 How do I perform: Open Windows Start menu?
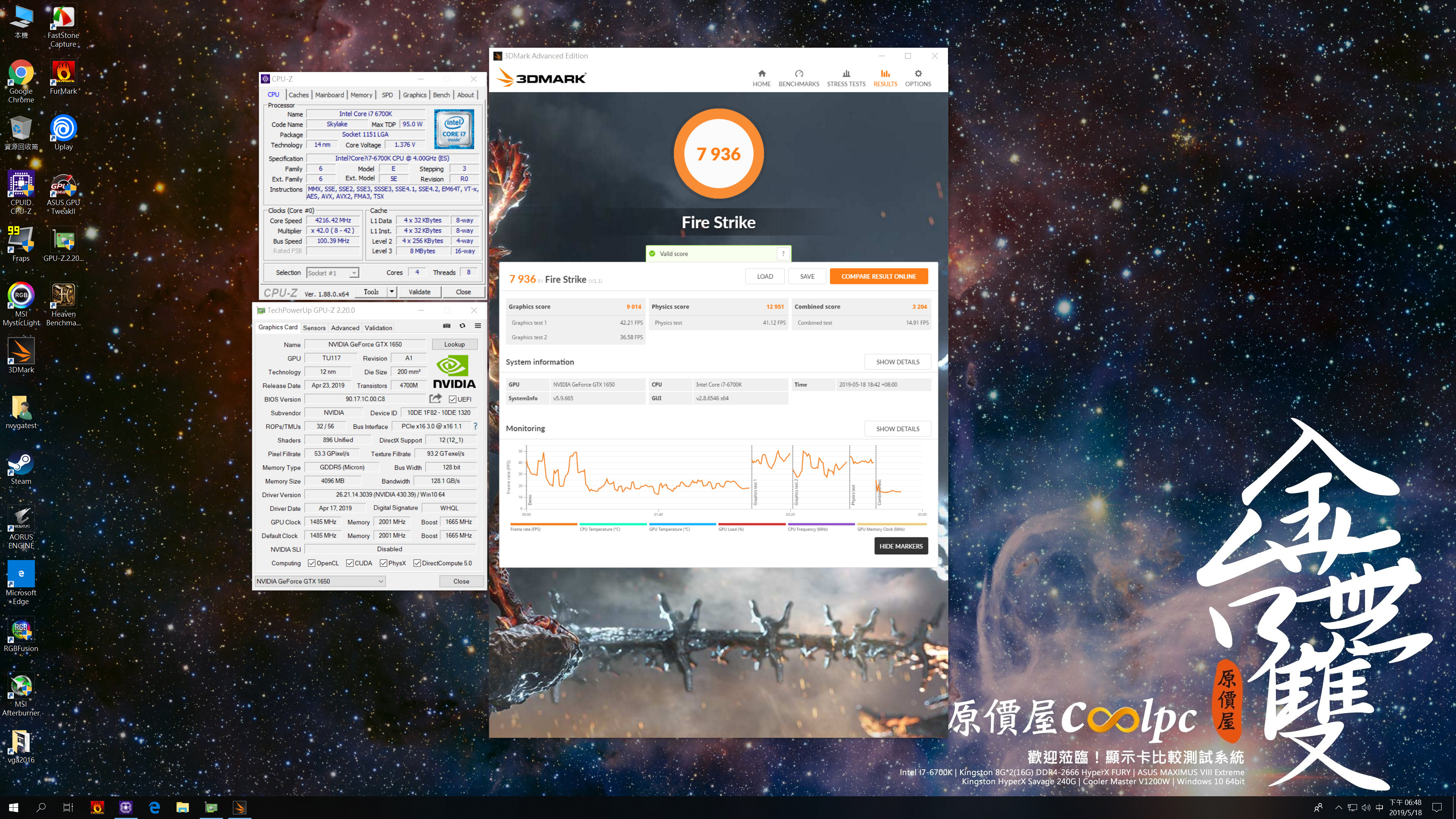coord(14,807)
